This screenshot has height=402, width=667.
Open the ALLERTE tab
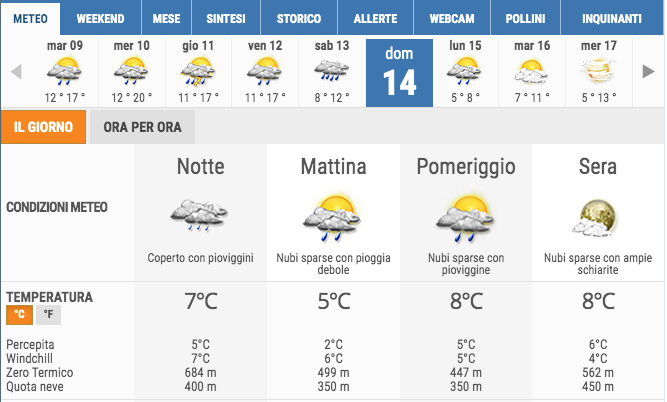(x=375, y=19)
